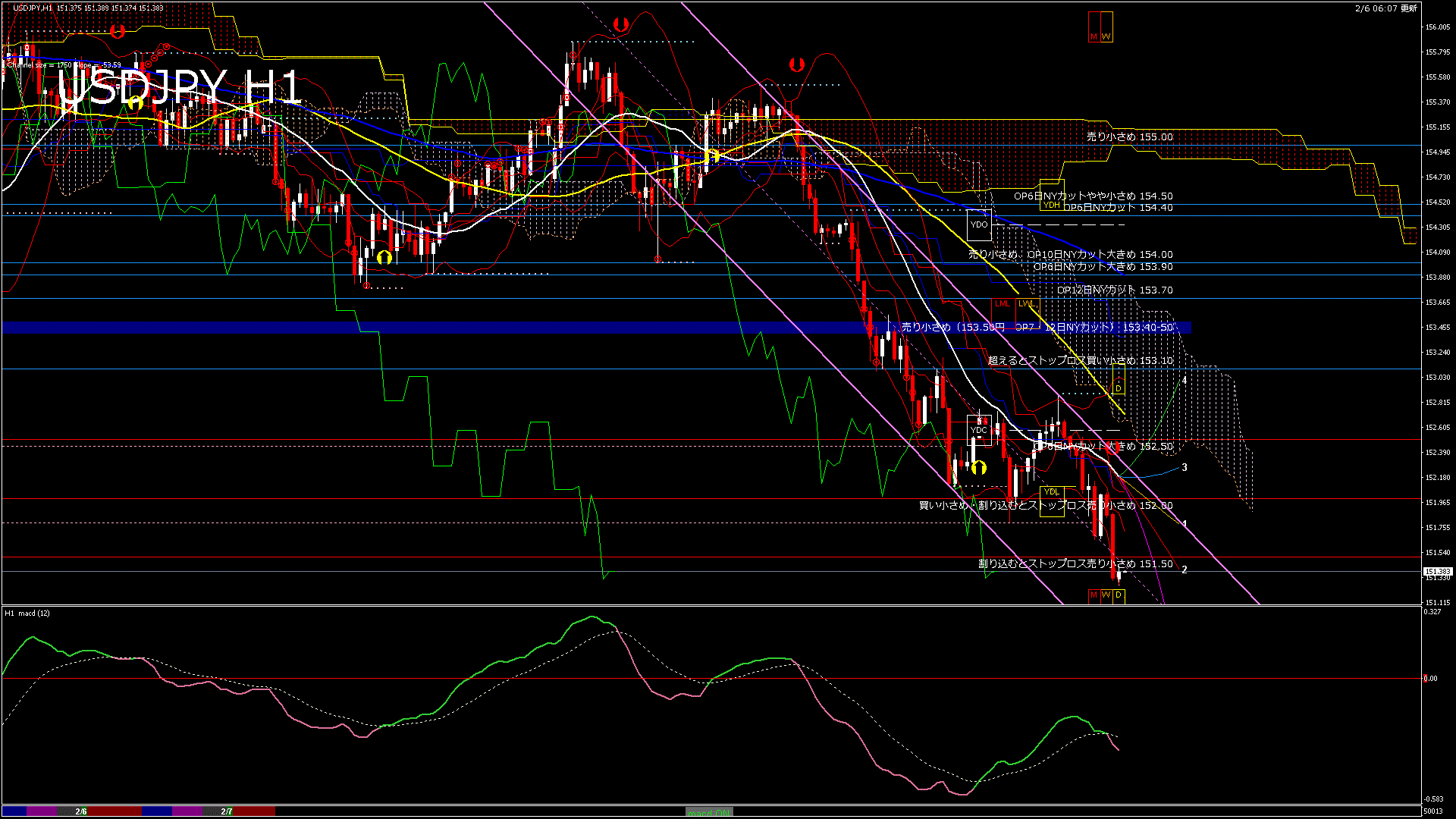The image size is (1456, 819).
Task: Click the blue 153.40-50 highlighted band
Action: pyautogui.click(x=455, y=328)
